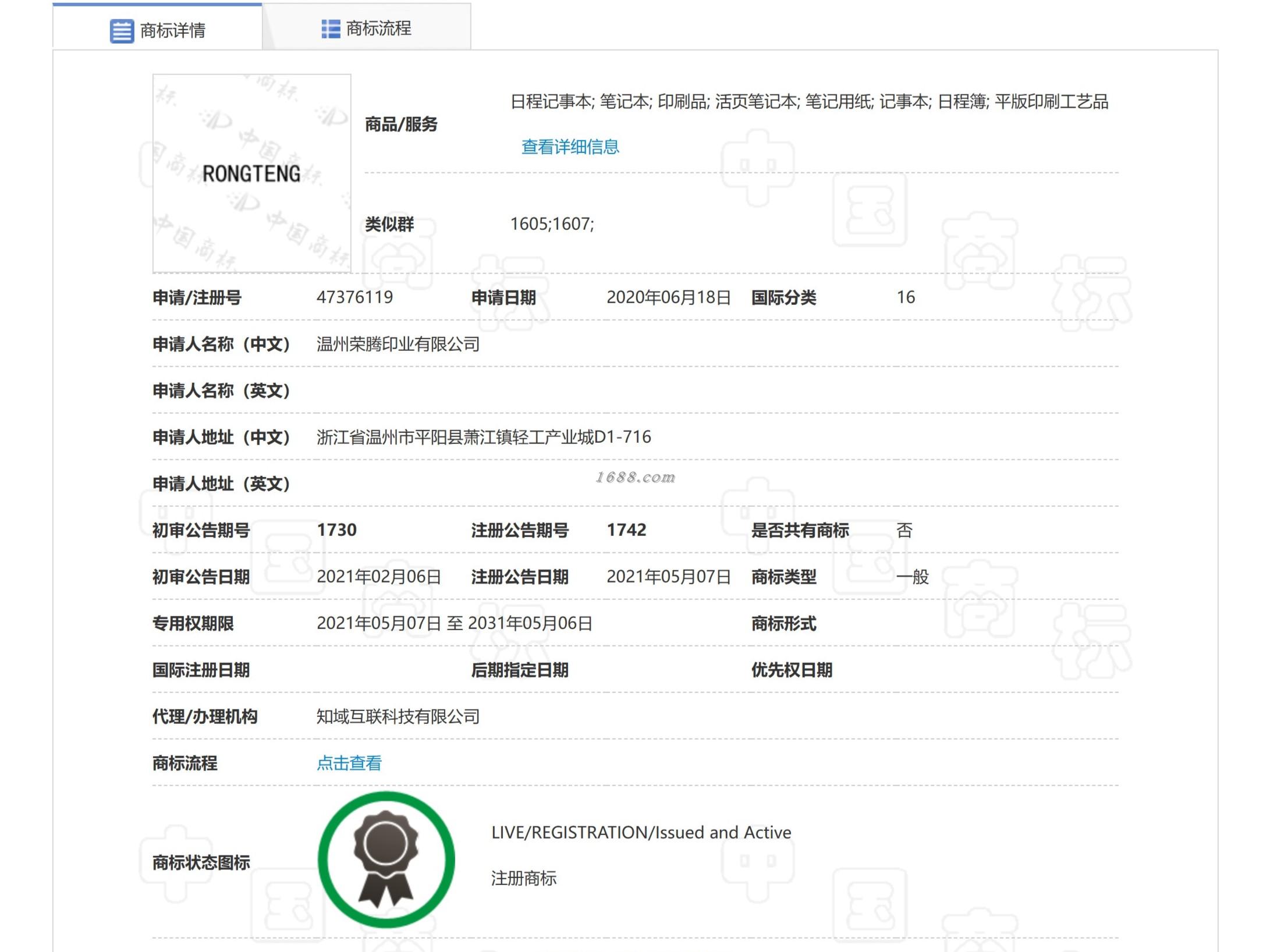Click the exclusive rights period date range

(x=454, y=623)
